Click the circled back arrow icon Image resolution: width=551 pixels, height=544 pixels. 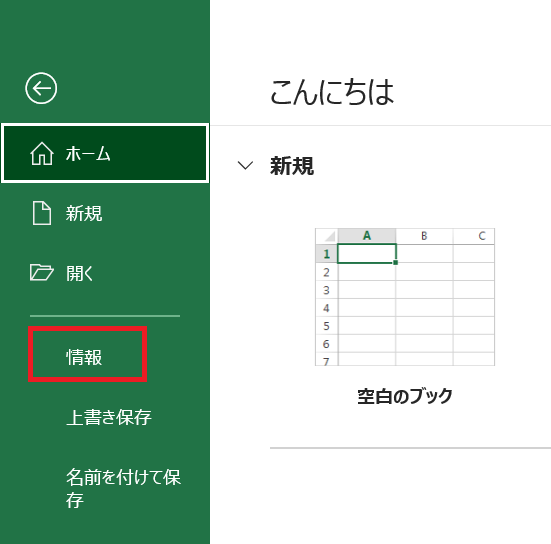[41, 88]
